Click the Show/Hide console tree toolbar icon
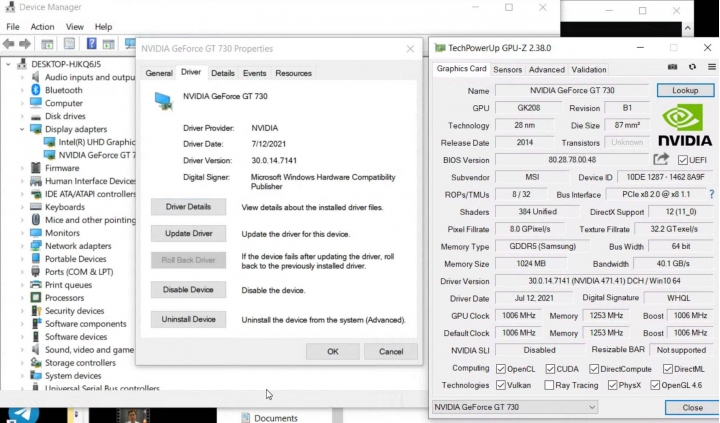This screenshot has height=423, width=720. tap(47, 44)
